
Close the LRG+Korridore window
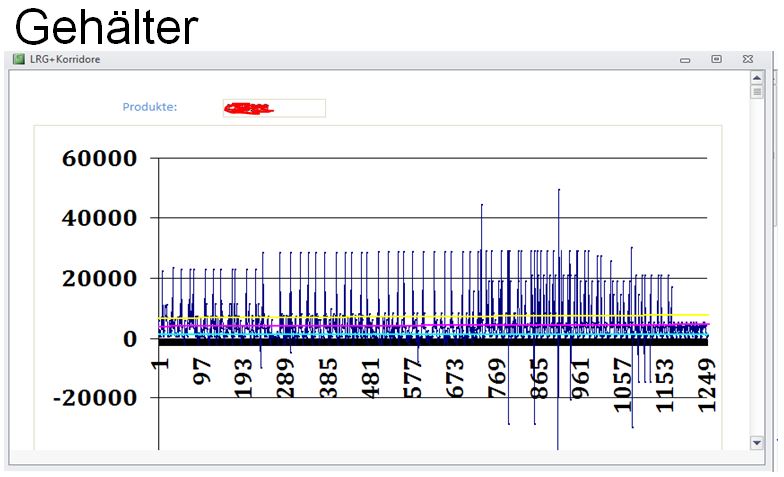coord(745,60)
